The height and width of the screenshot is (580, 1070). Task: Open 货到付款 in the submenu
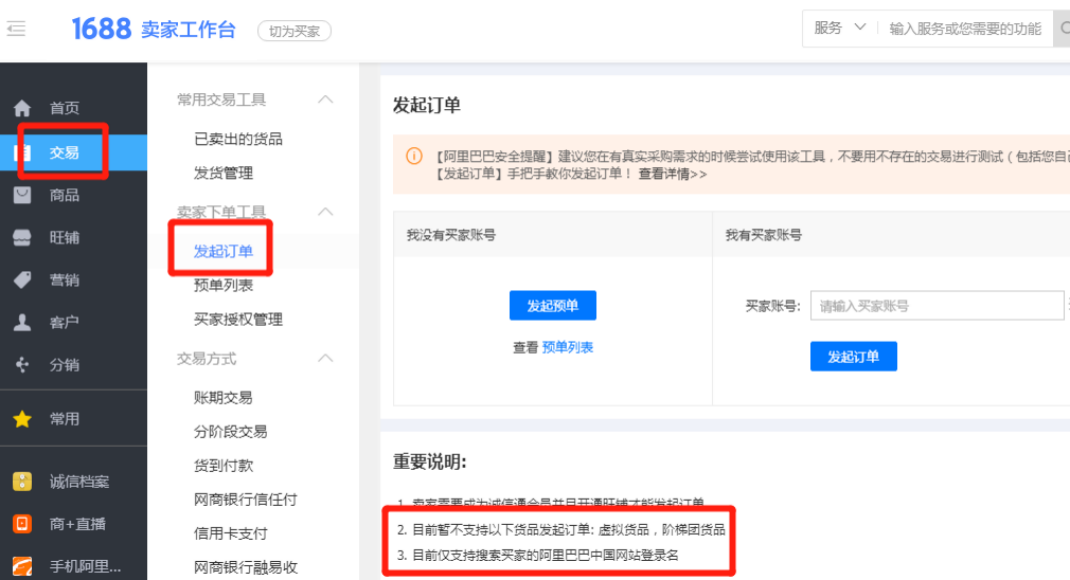223,465
